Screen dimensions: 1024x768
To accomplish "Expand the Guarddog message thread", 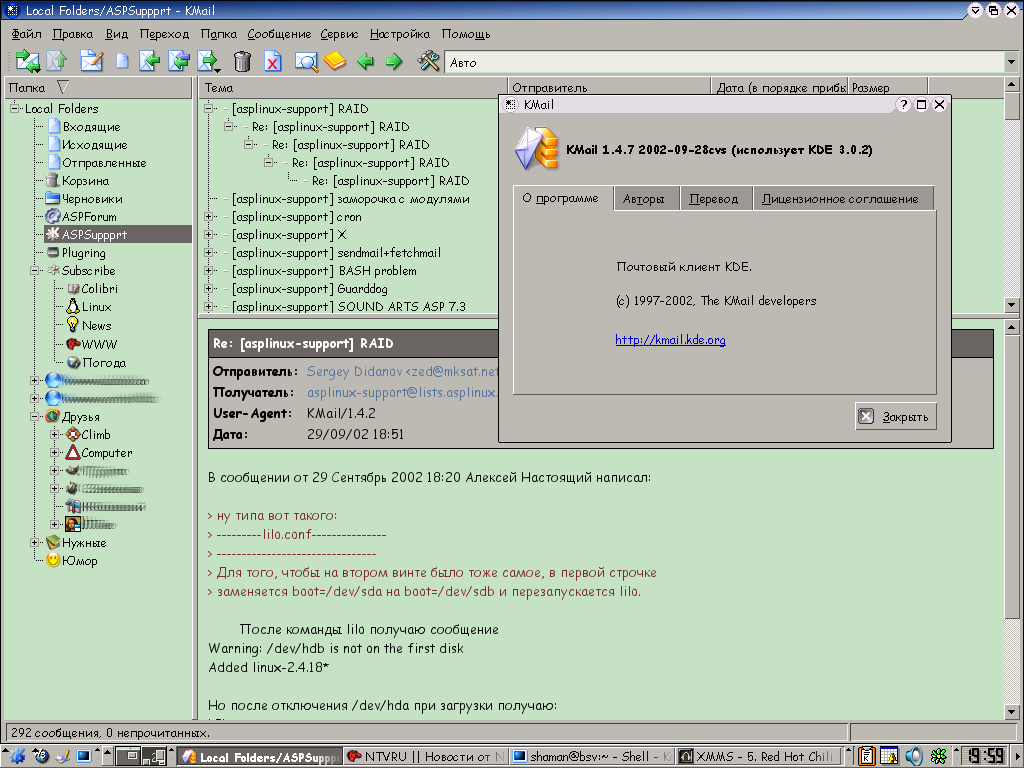I will click(x=209, y=289).
